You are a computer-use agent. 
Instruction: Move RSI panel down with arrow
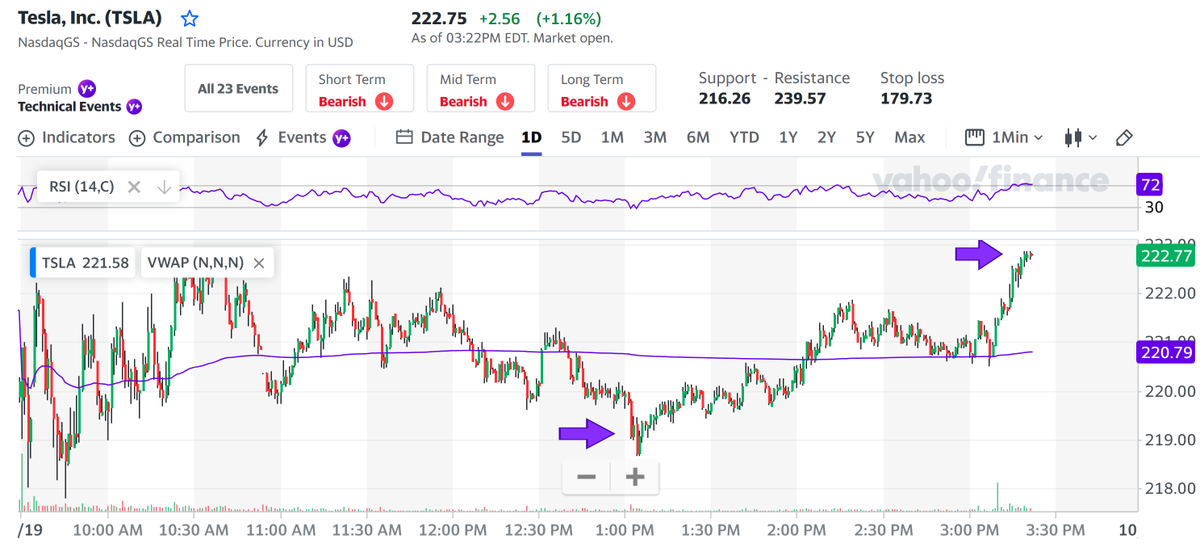point(165,186)
